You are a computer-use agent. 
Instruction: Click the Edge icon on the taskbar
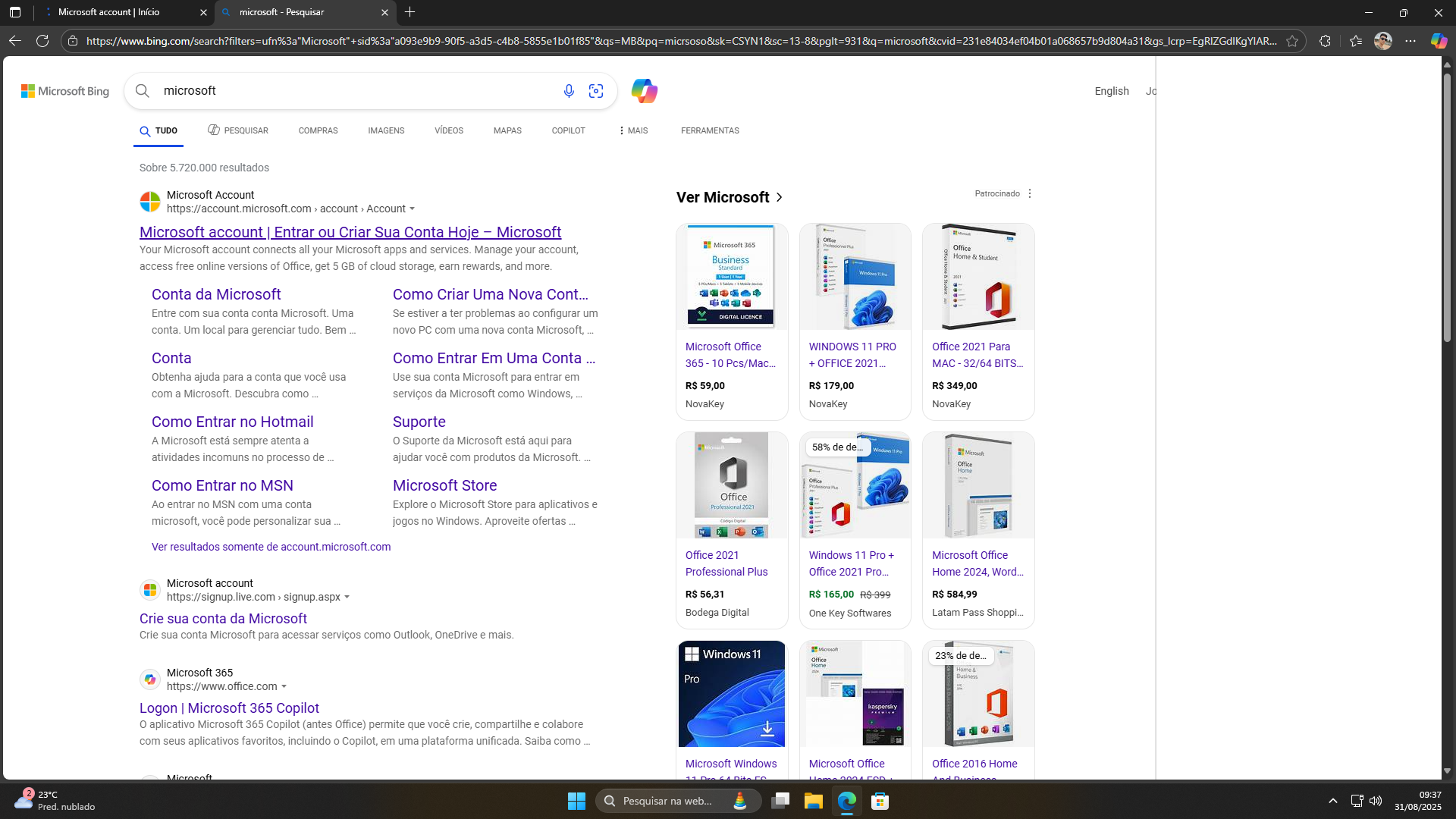pyautogui.click(x=846, y=801)
